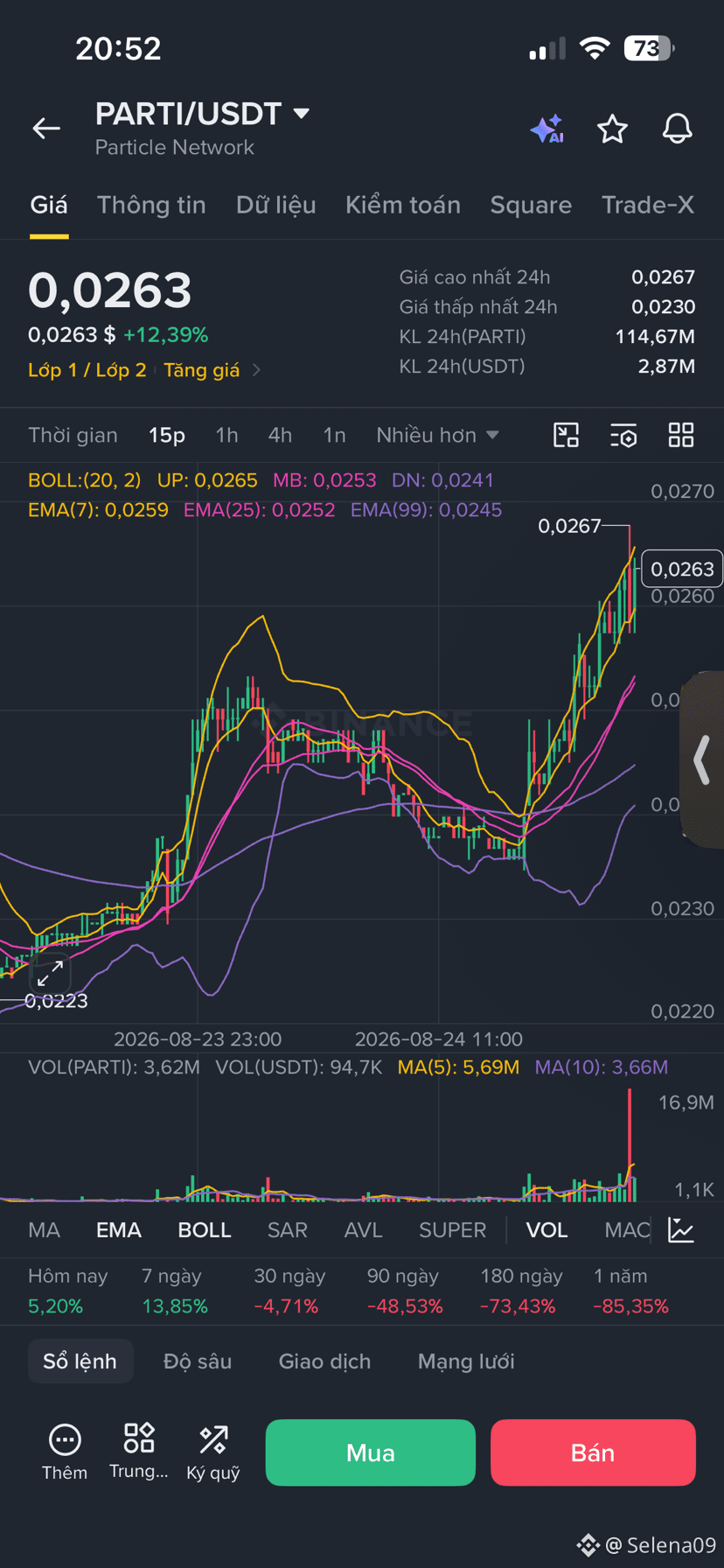Screen dimensions: 724x1568
Task: Select the 15p timeframe
Action: 166,435
